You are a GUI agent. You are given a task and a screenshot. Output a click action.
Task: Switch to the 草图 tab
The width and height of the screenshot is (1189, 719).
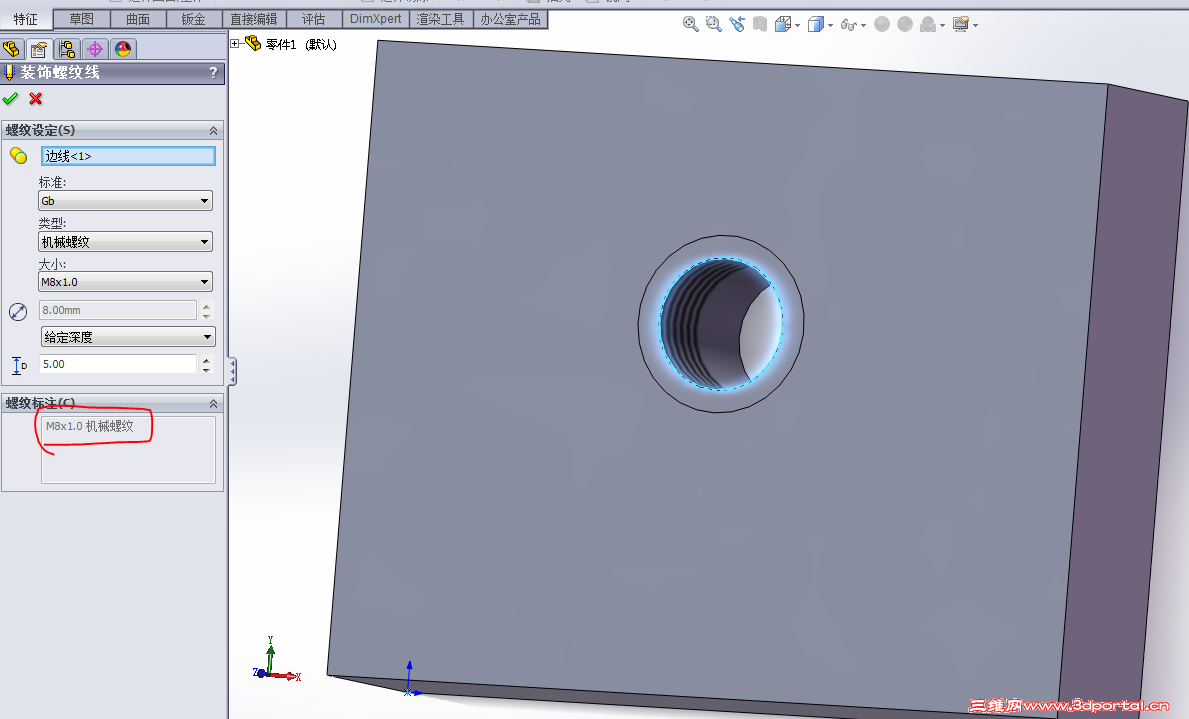click(82, 19)
